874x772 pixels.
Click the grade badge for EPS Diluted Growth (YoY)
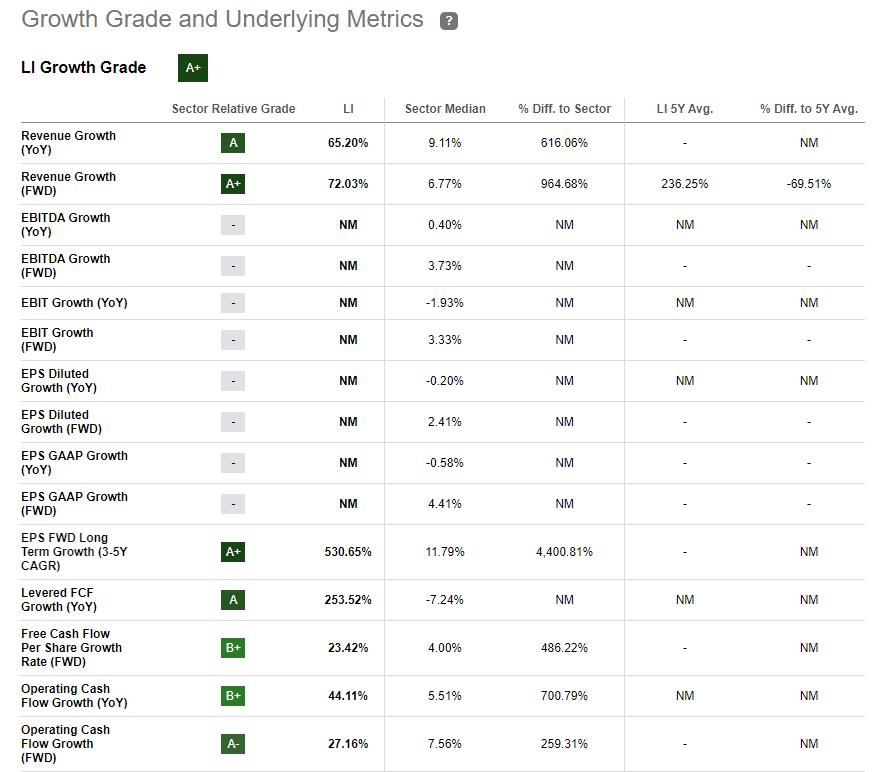[233, 381]
